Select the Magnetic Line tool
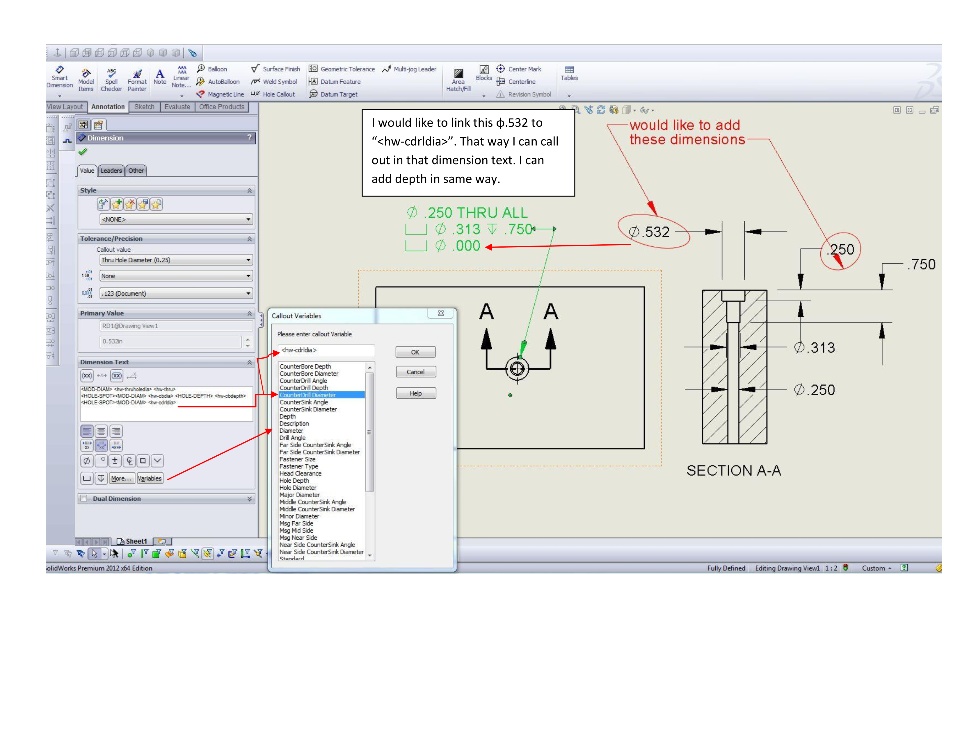 point(220,94)
